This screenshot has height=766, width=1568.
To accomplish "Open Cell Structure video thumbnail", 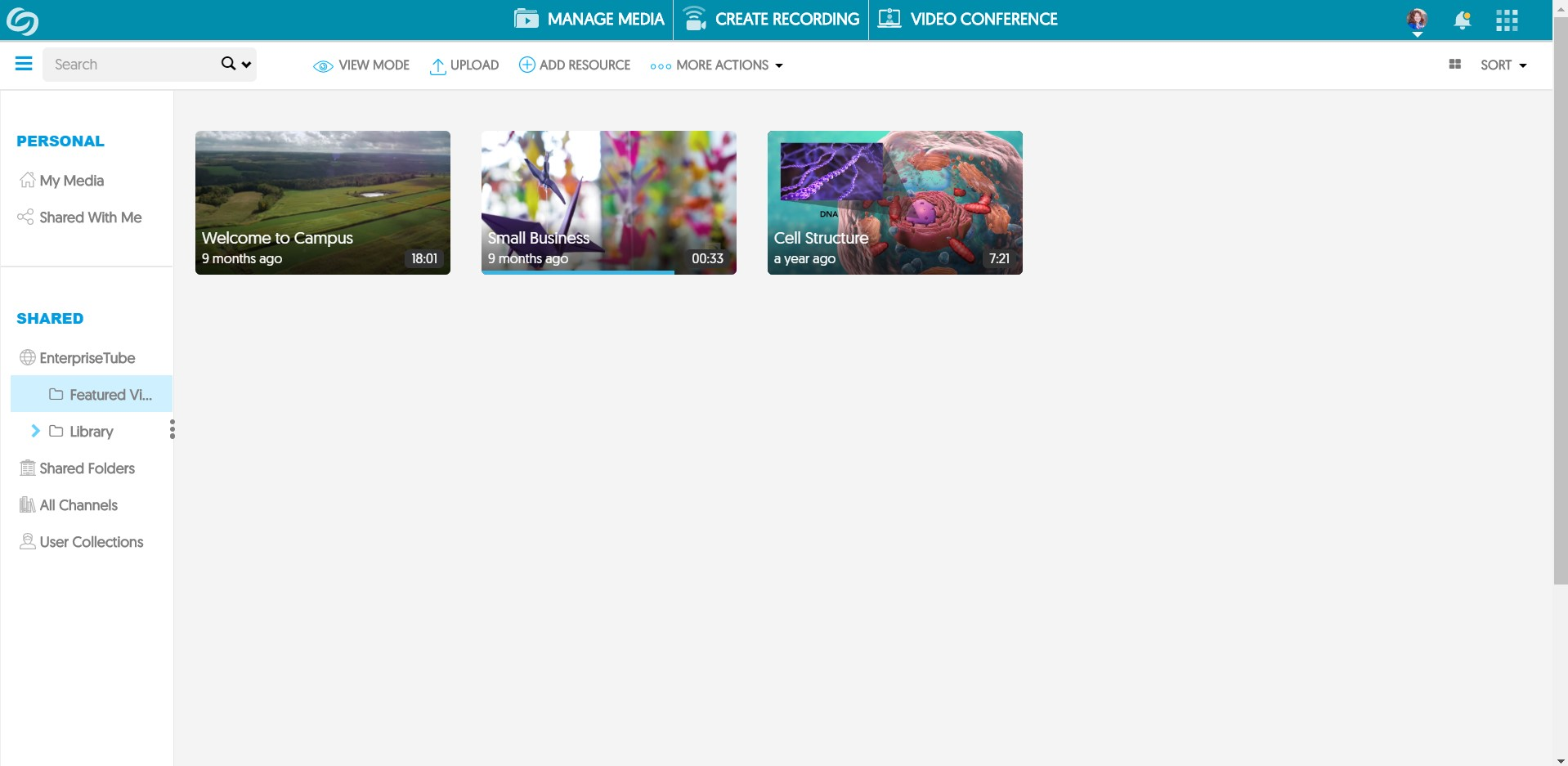I will tap(895, 203).
